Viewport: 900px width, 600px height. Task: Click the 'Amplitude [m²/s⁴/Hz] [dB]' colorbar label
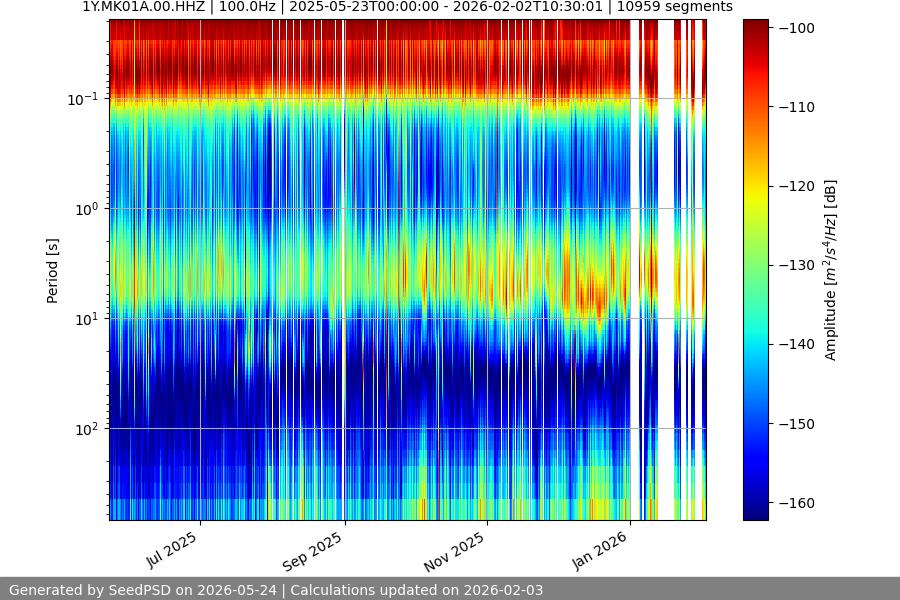pyautogui.click(x=831, y=270)
